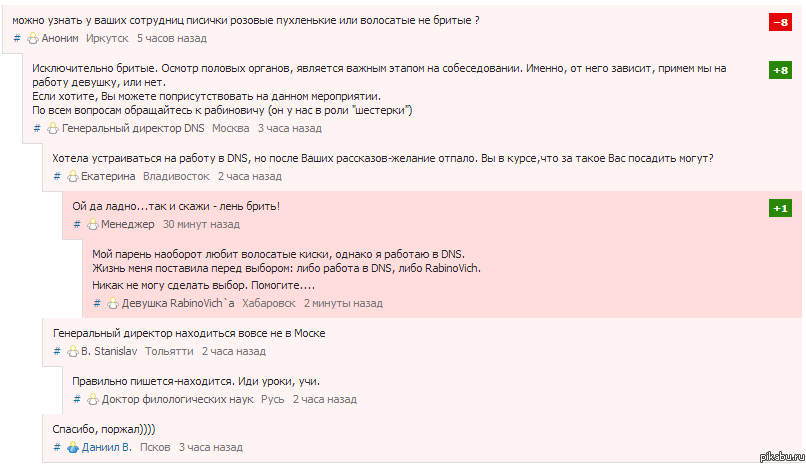Open the Генеральный директор DNS username link

[133, 129]
